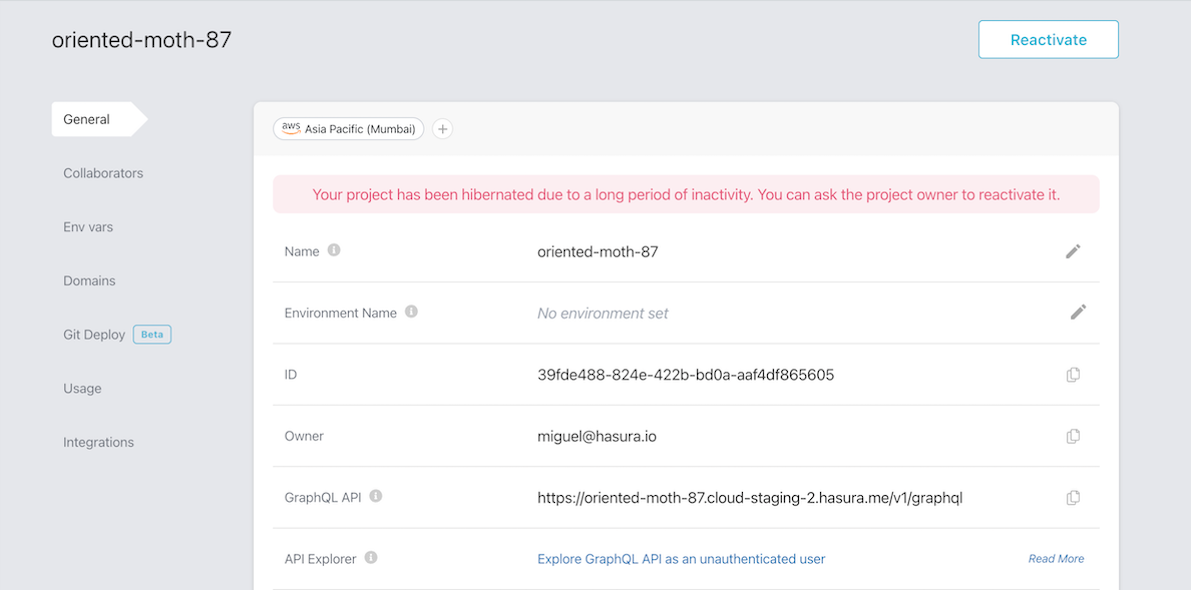The height and width of the screenshot is (590, 1191).
Task: Copy the GraphQL API URL
Action: tap(1073, 498)
